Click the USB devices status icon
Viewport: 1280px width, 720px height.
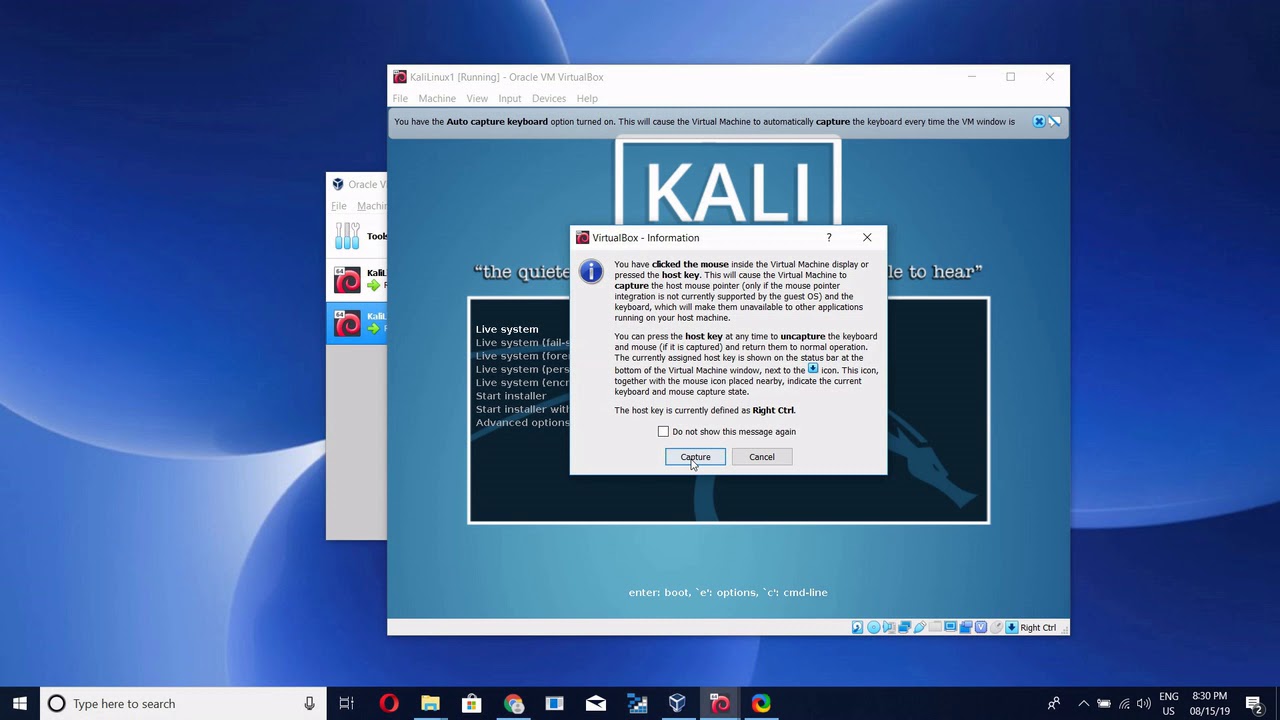[x=920, y=627]
